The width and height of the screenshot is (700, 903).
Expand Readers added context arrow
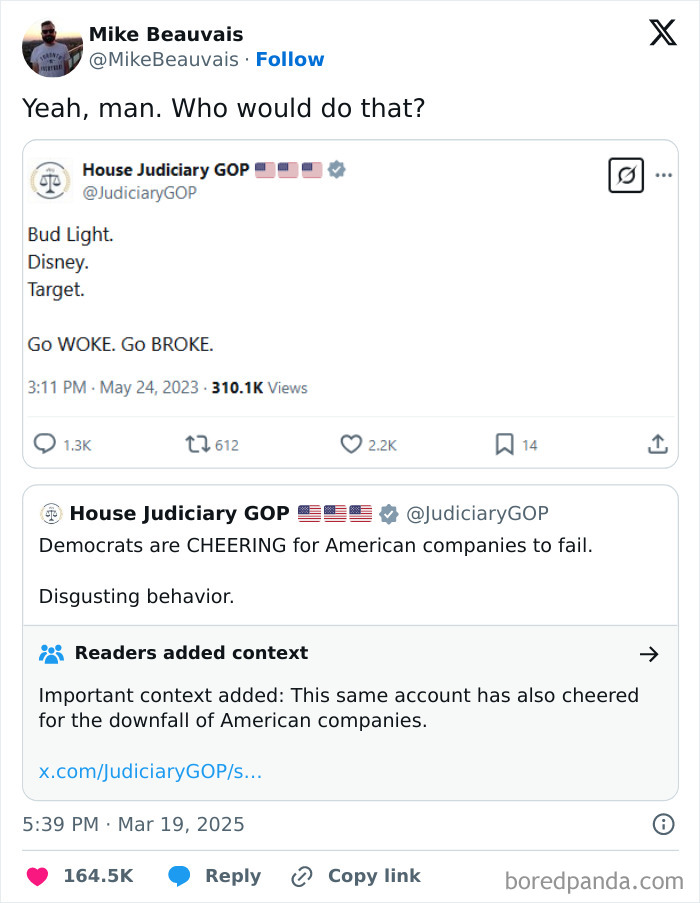(649, 654)
